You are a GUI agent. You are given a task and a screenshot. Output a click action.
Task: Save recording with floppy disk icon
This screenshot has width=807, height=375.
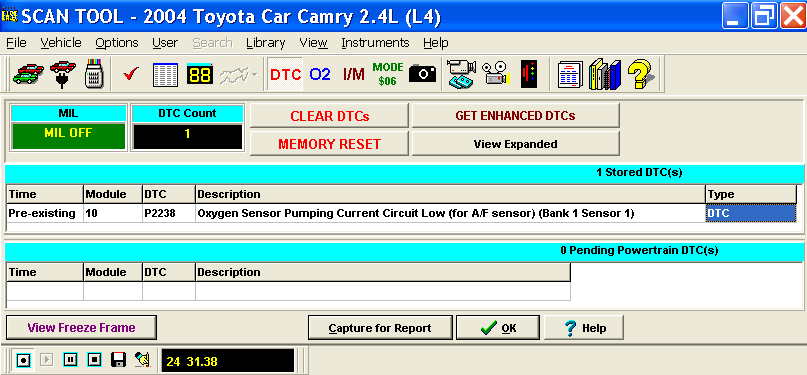[118, 360]
